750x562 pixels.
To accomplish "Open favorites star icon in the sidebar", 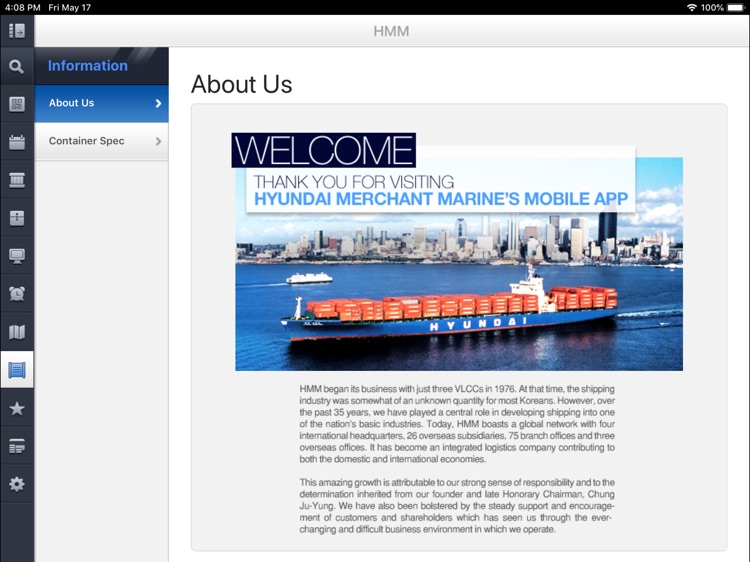I will click(x=17, y=408).
